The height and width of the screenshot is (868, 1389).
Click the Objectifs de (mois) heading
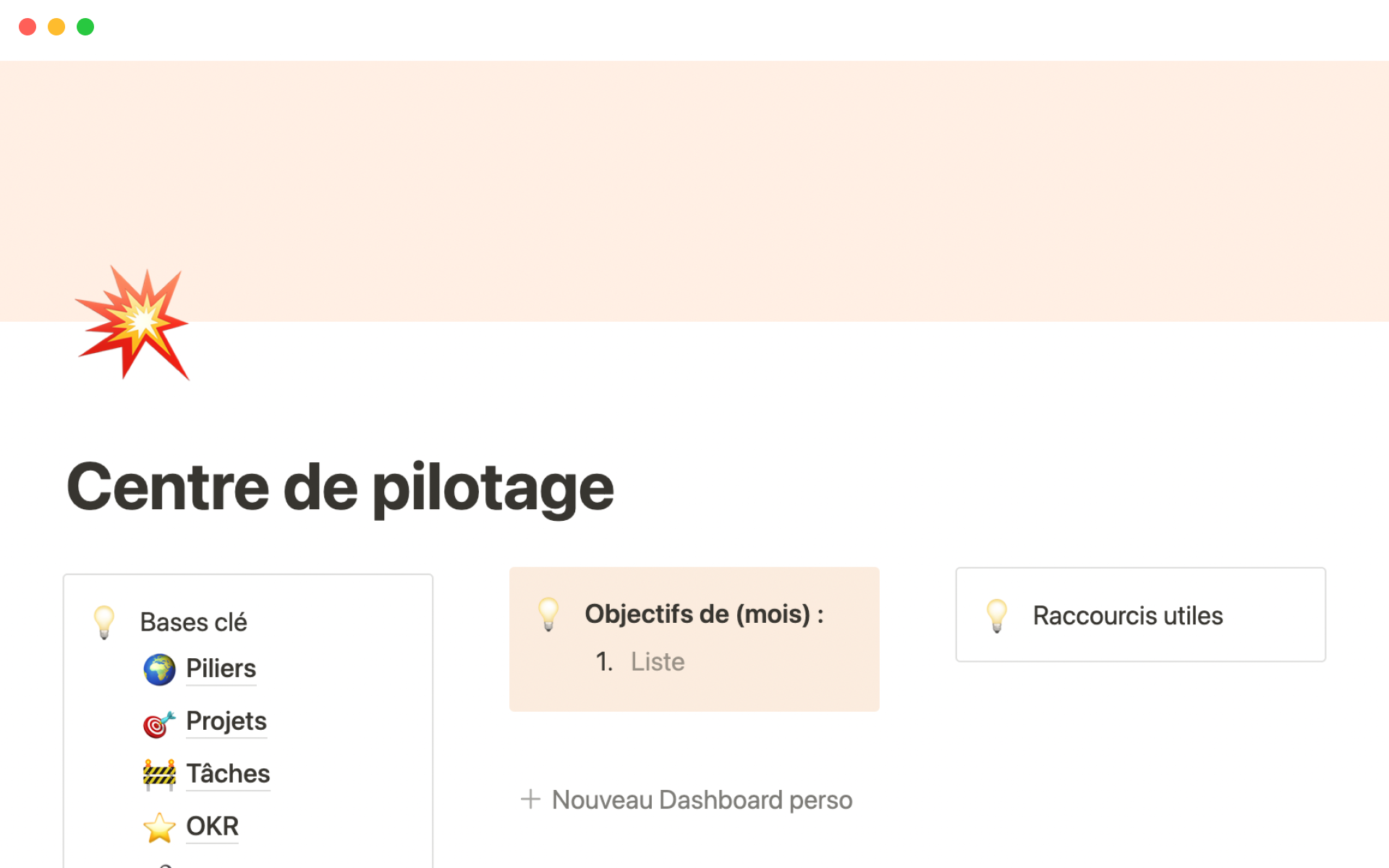point(704,614)
